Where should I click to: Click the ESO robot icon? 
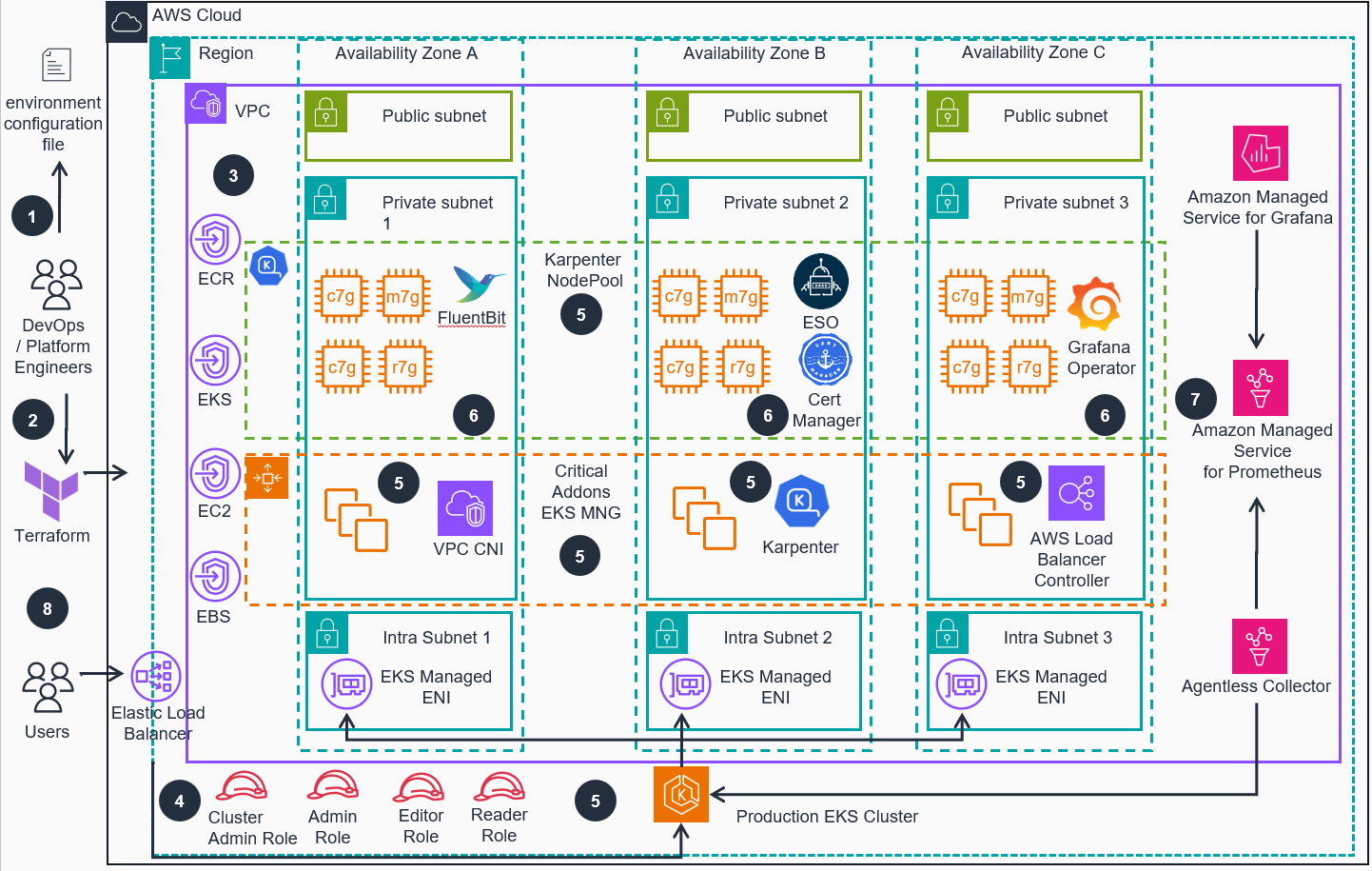820,282
